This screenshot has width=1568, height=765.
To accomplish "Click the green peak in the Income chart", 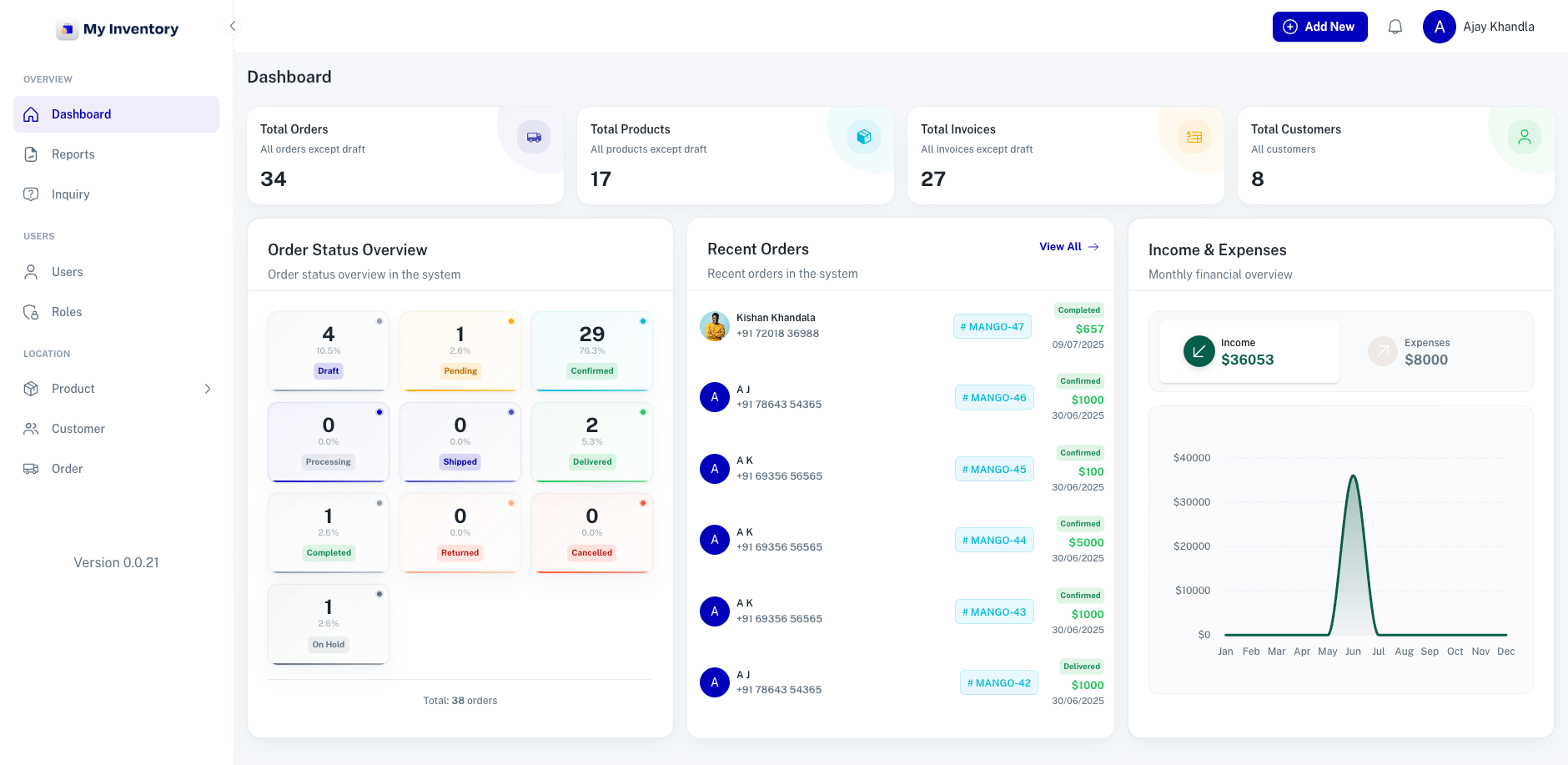I will pos(1354,477).
